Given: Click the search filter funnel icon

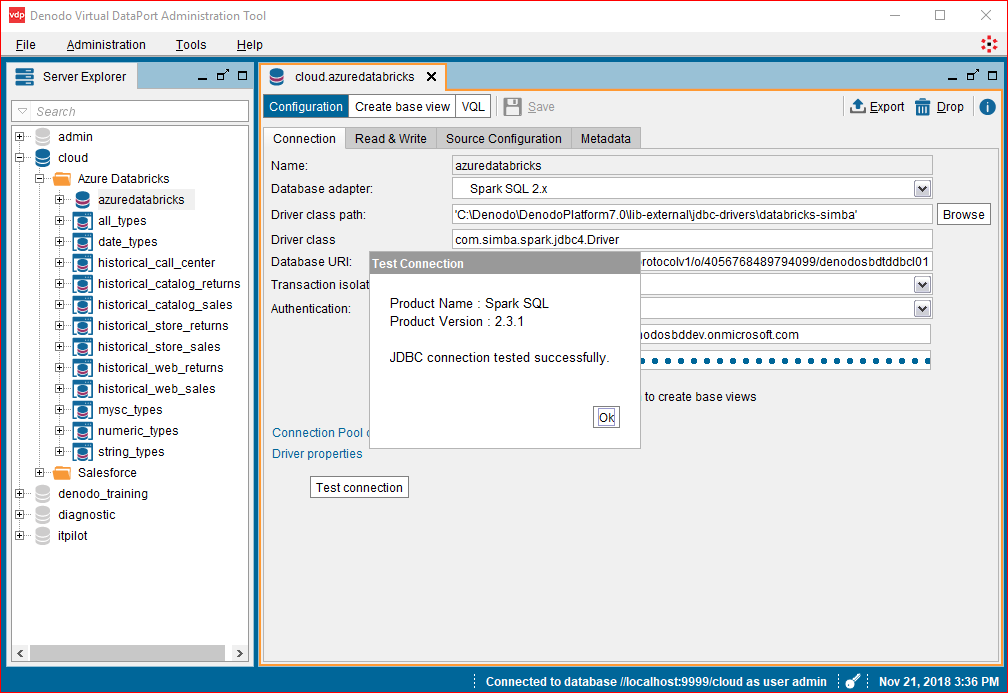Looking at the screenshot, I should tap(22, 111).
